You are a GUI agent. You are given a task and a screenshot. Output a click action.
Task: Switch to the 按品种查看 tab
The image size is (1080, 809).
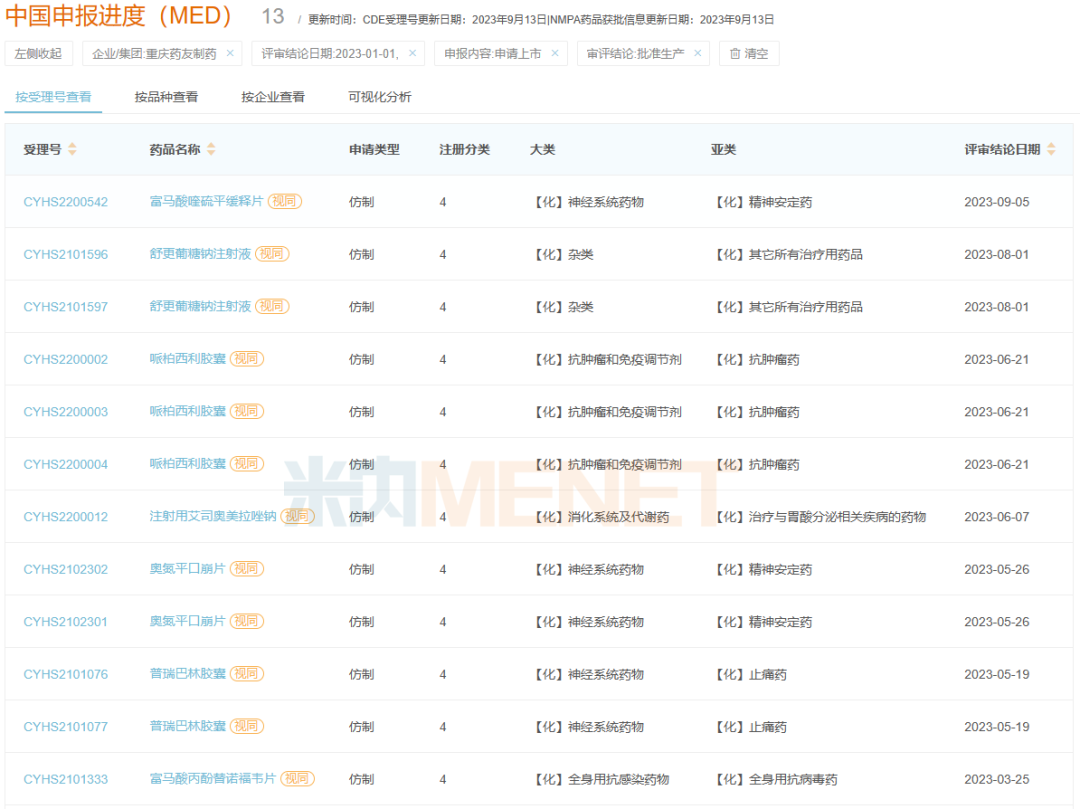coord(170,96)
